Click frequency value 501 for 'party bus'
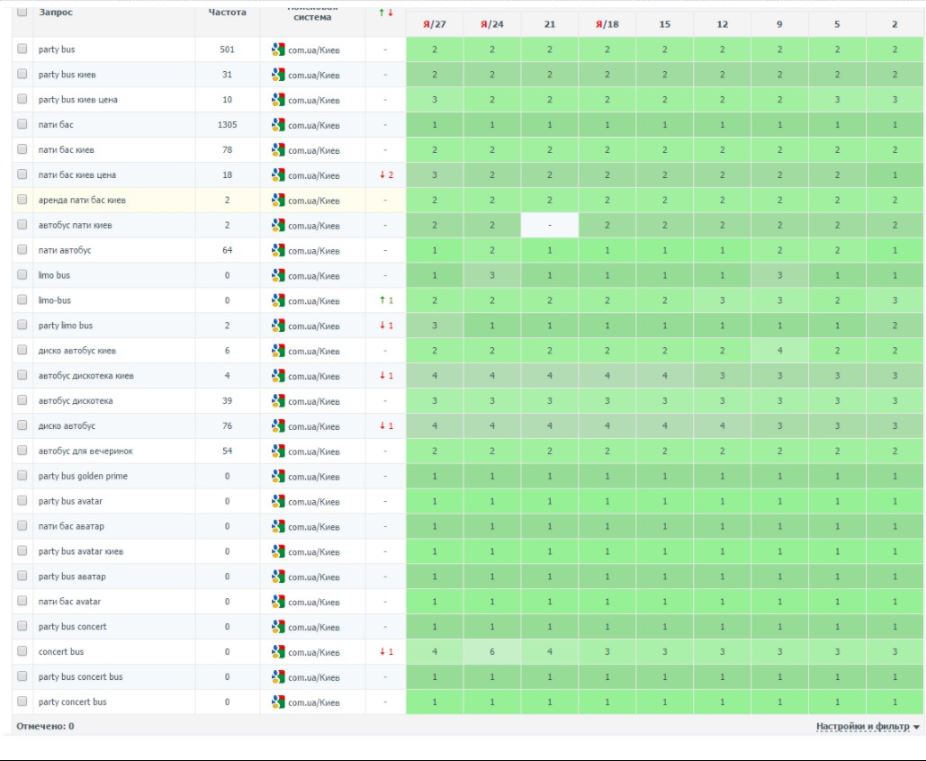The width and height of the screenshot is (926, 761). click(x=227, y=50)
